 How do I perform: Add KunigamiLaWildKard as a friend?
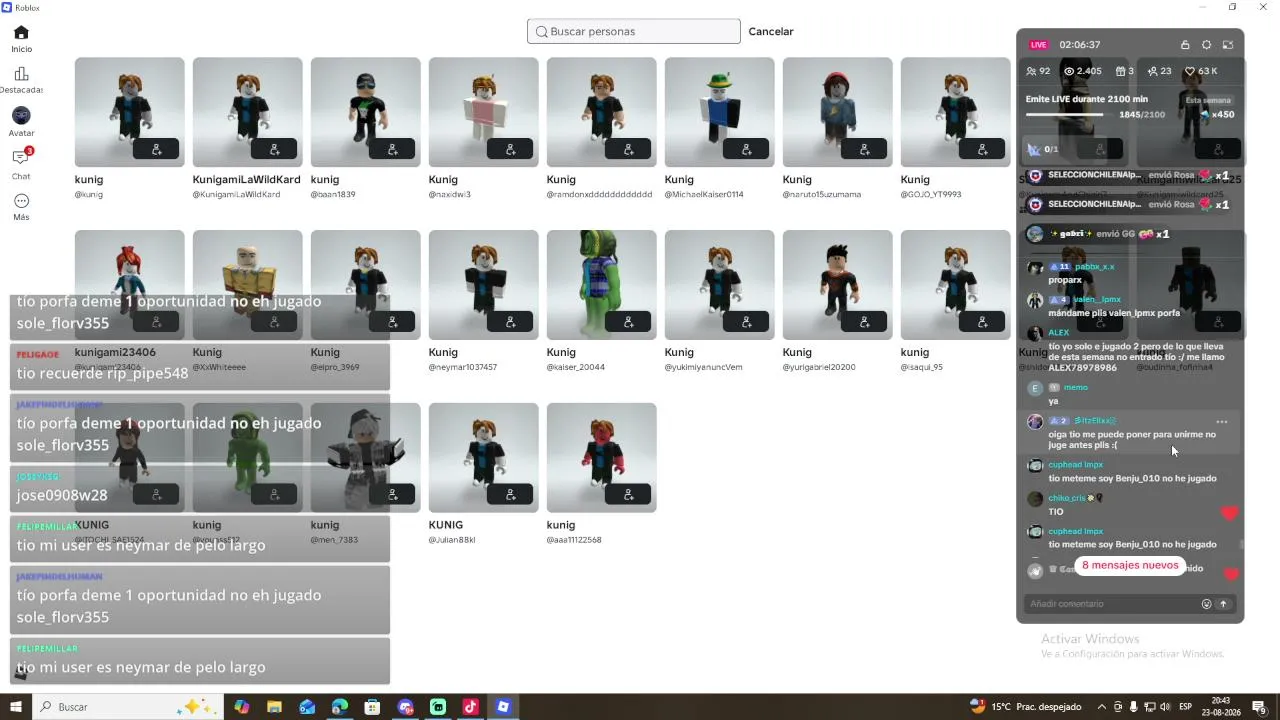point(275,149)
